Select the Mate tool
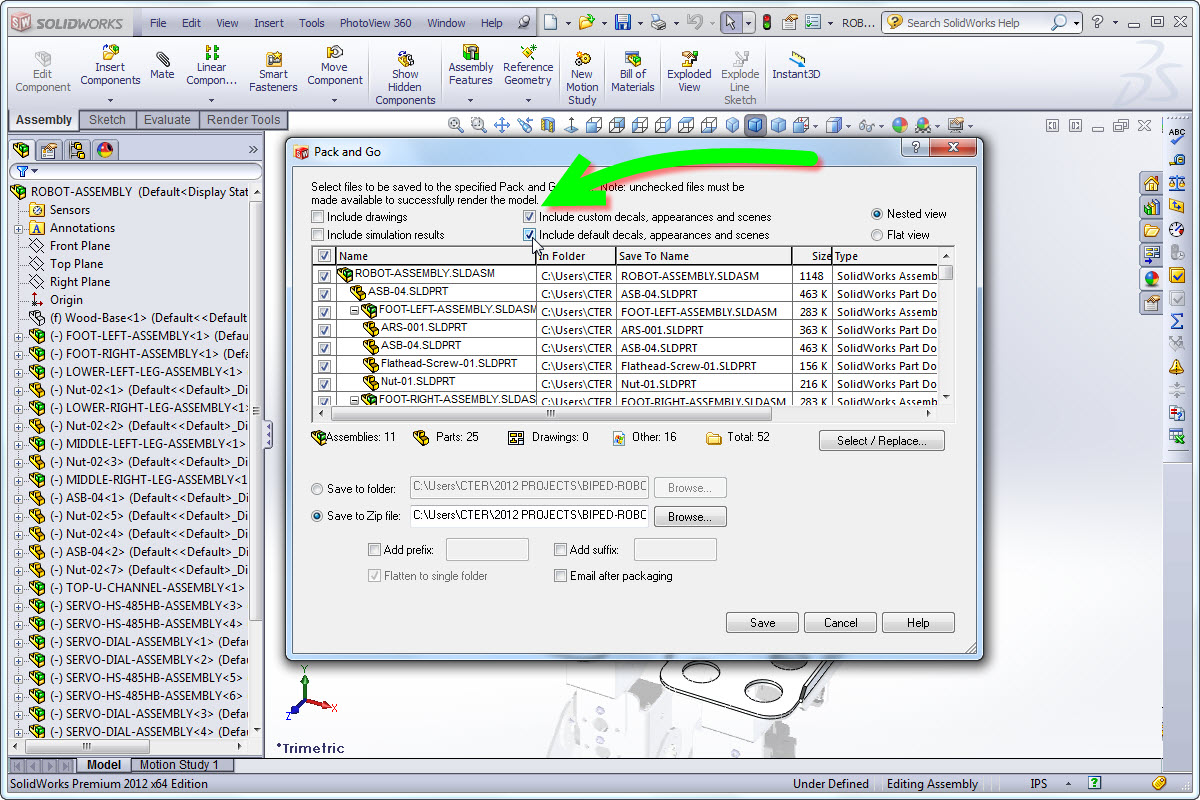 pyautogui.click(x=162, y=65)
